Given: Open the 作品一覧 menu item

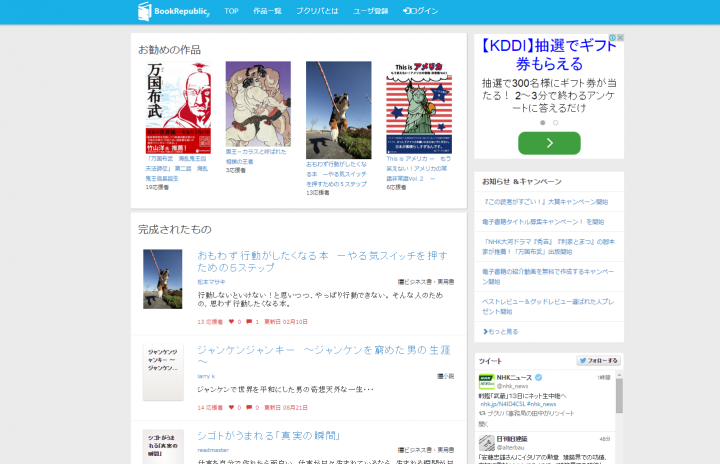Looking at the screenshot, I should coord(267,11).
